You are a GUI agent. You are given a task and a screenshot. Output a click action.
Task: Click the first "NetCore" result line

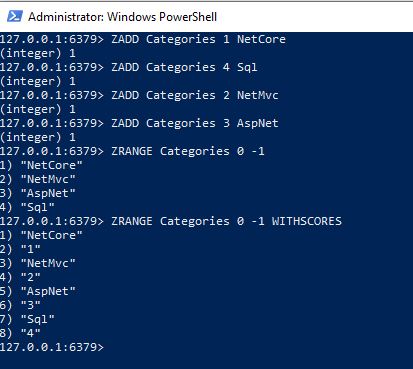click(x=41, y=165)
